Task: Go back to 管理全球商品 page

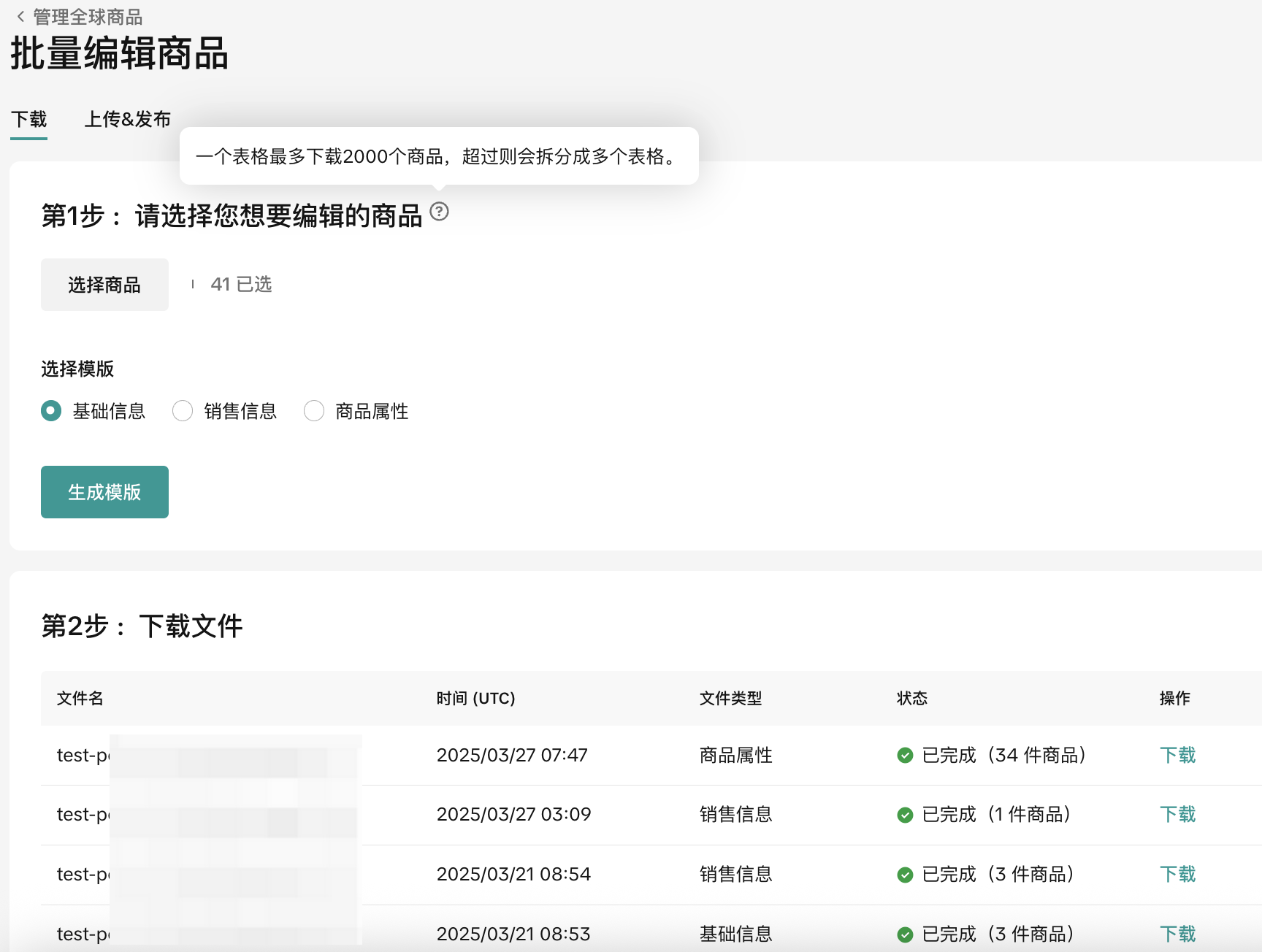Action: click(x=88, y=17)
